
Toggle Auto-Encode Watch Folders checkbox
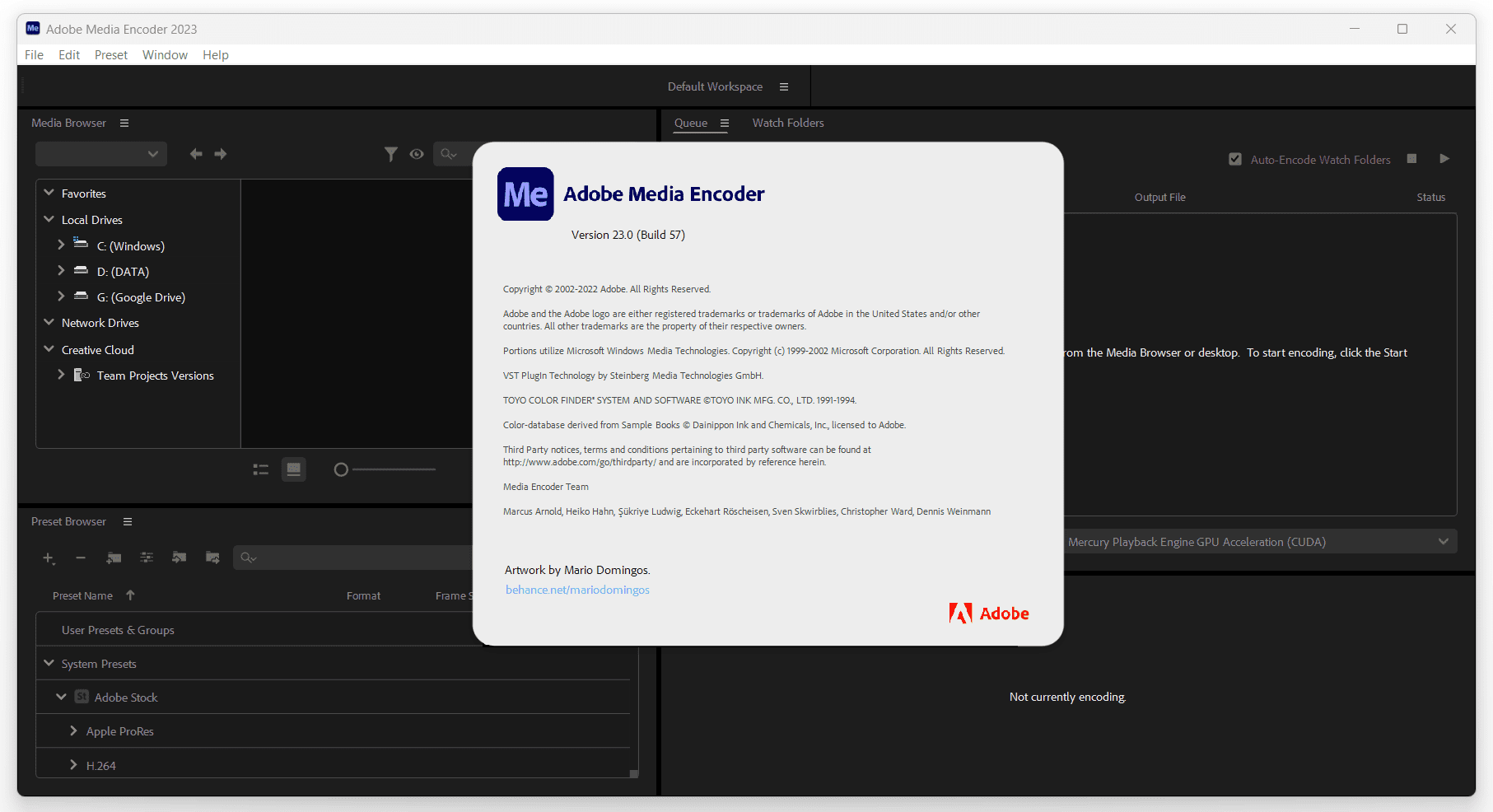coord(1235,159)
